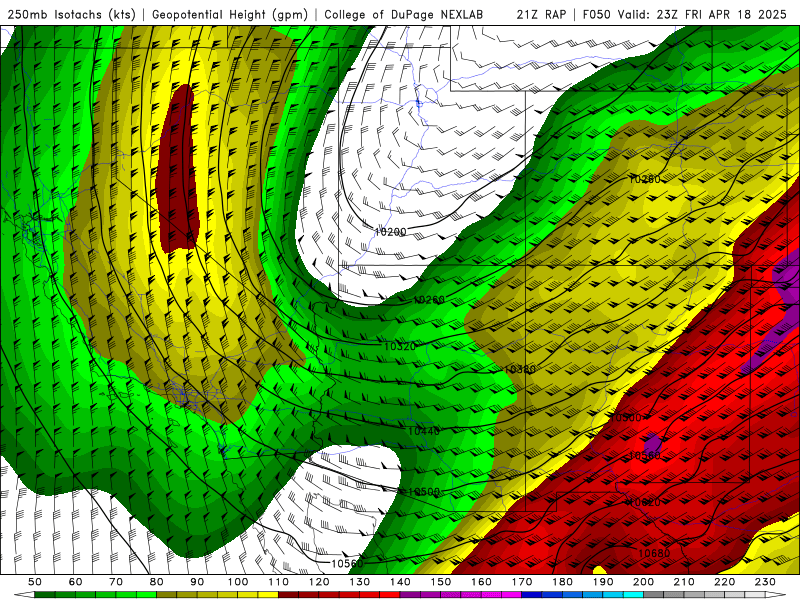The width and height of the screenshot is (800, 600).
Task: Click the 10380 height contour label
Action: pyautogui.click(x=519, y=369)
